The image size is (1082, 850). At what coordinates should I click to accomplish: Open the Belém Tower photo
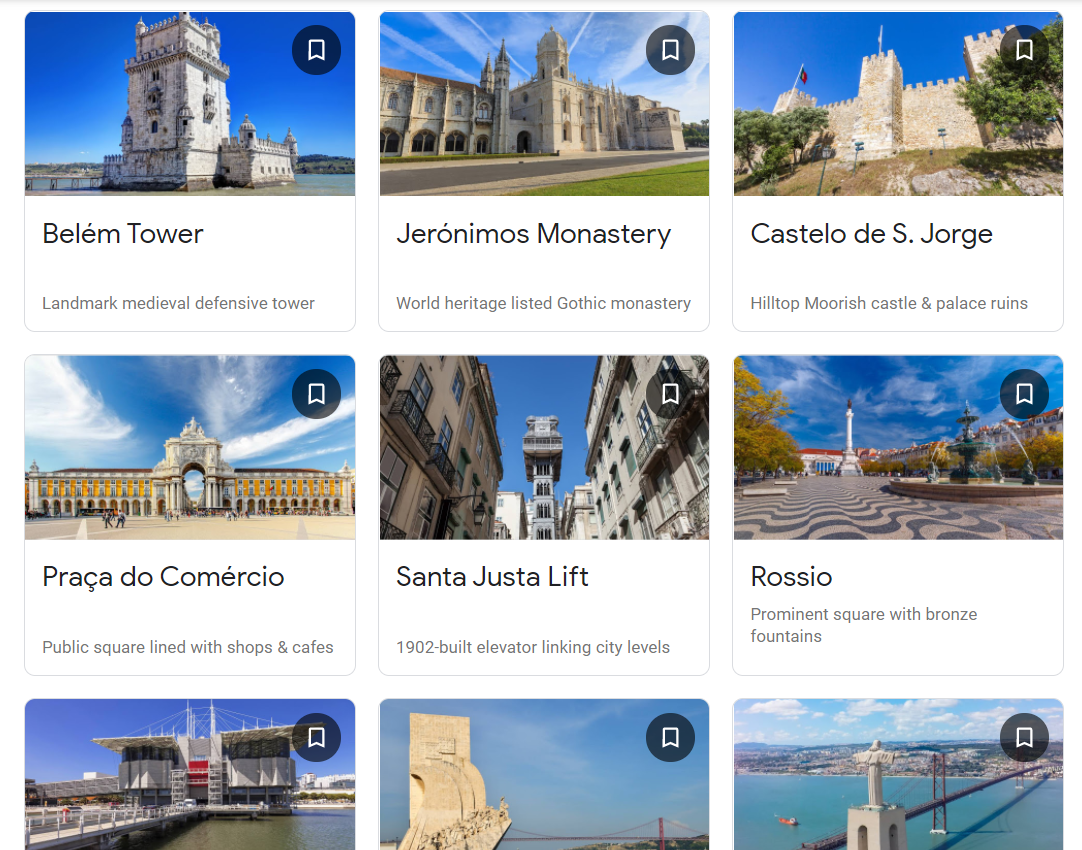click(190, 103)
